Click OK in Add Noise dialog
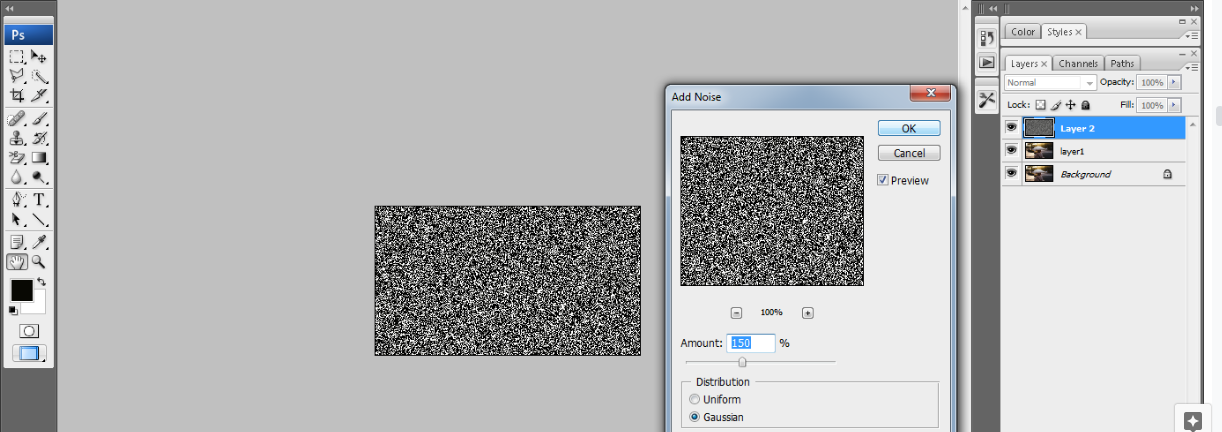The height and width of the screenshot is (432, 1222). (x=908, y=128)
